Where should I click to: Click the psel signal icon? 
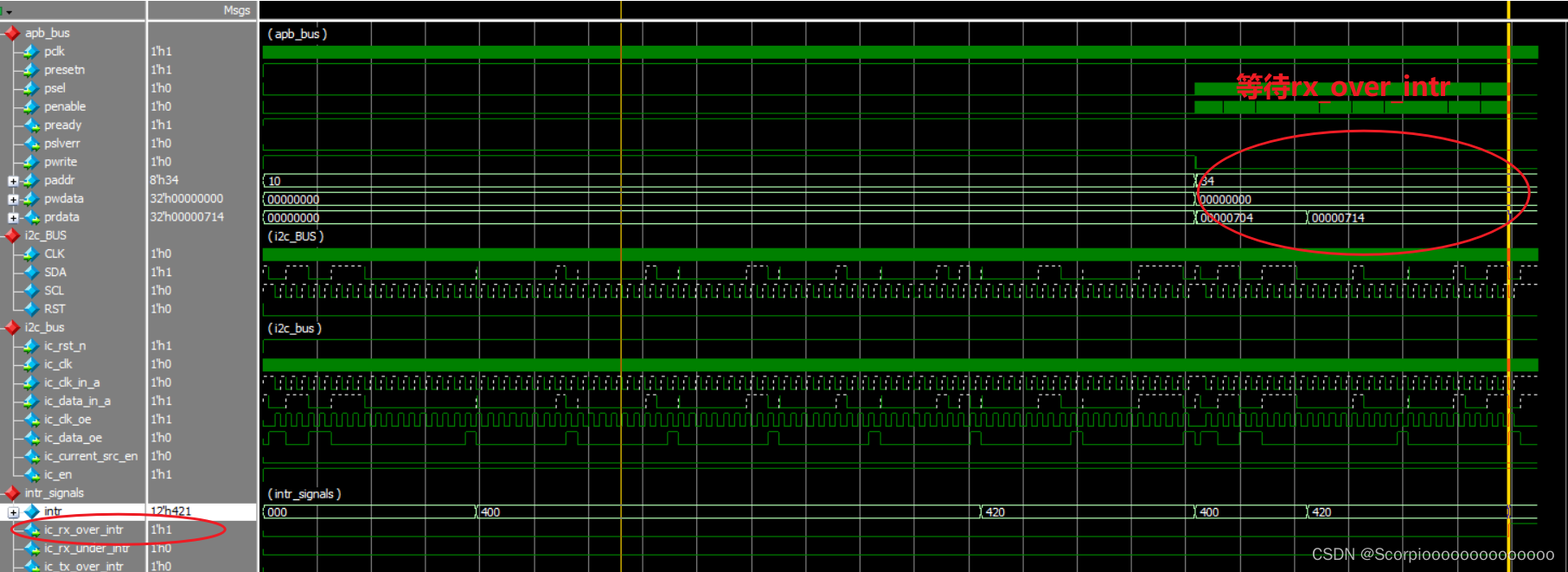pyautogui.click(x=31, y=88)
